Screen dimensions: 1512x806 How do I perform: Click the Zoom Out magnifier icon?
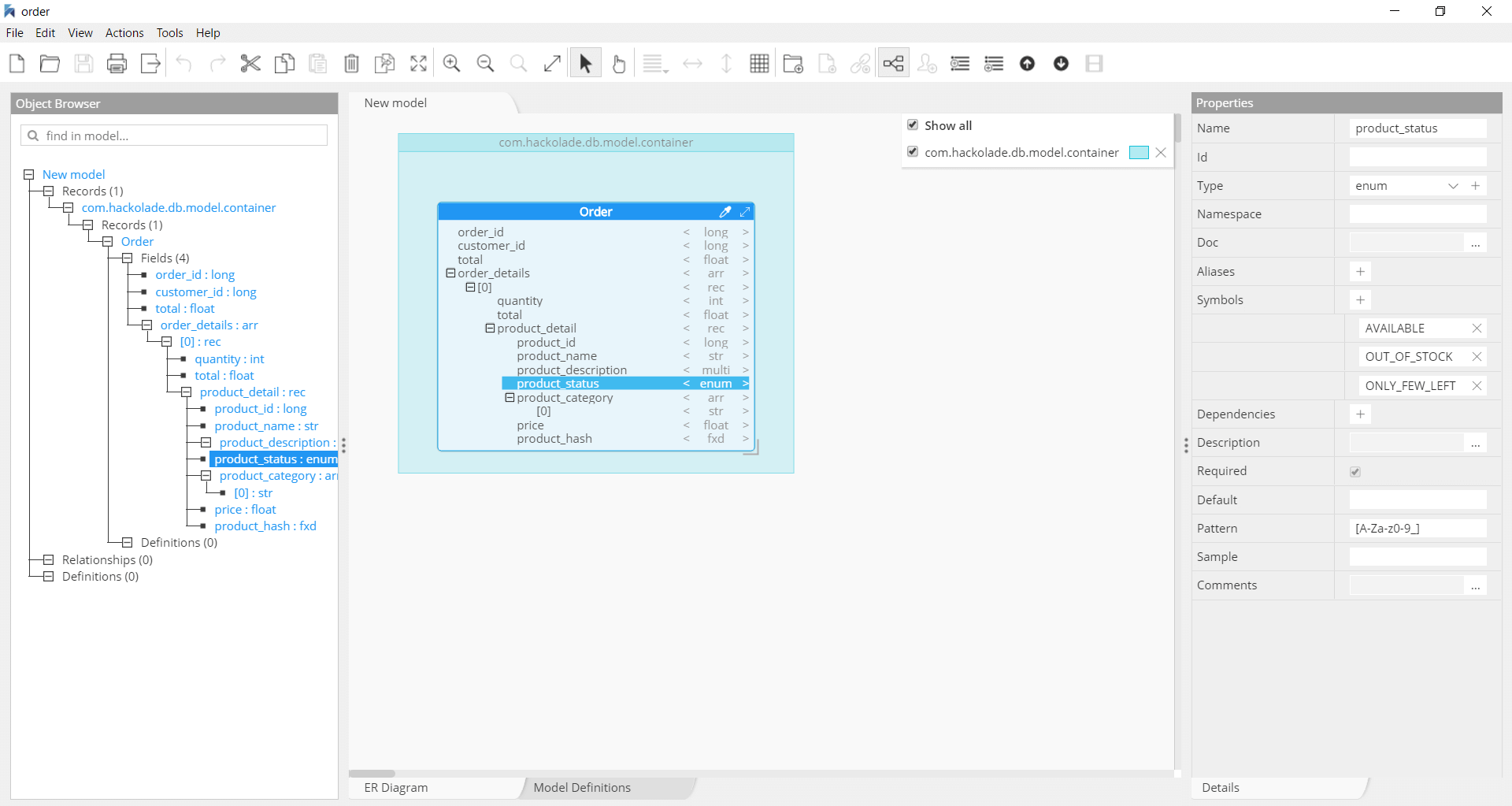coord(486,64)
